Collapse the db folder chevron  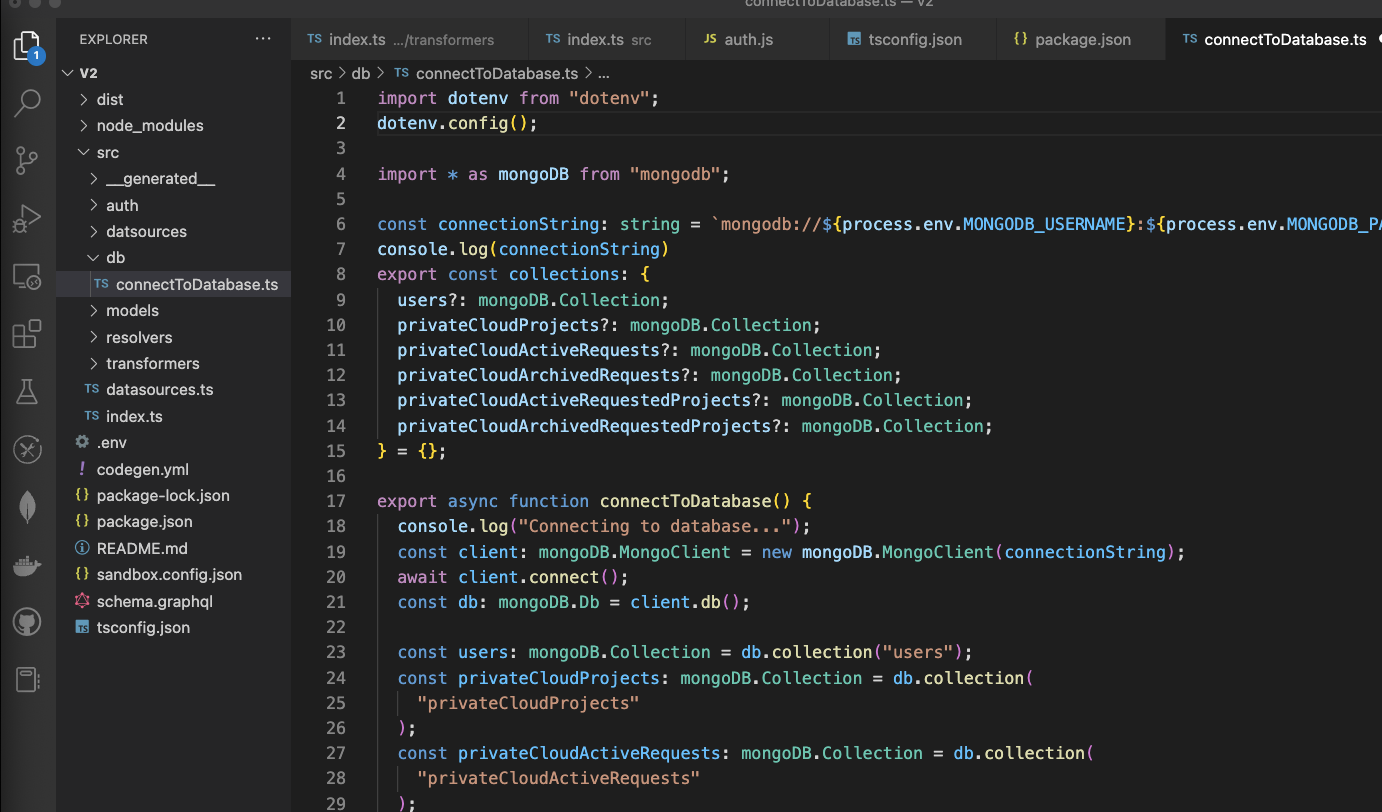click(94, 258)
